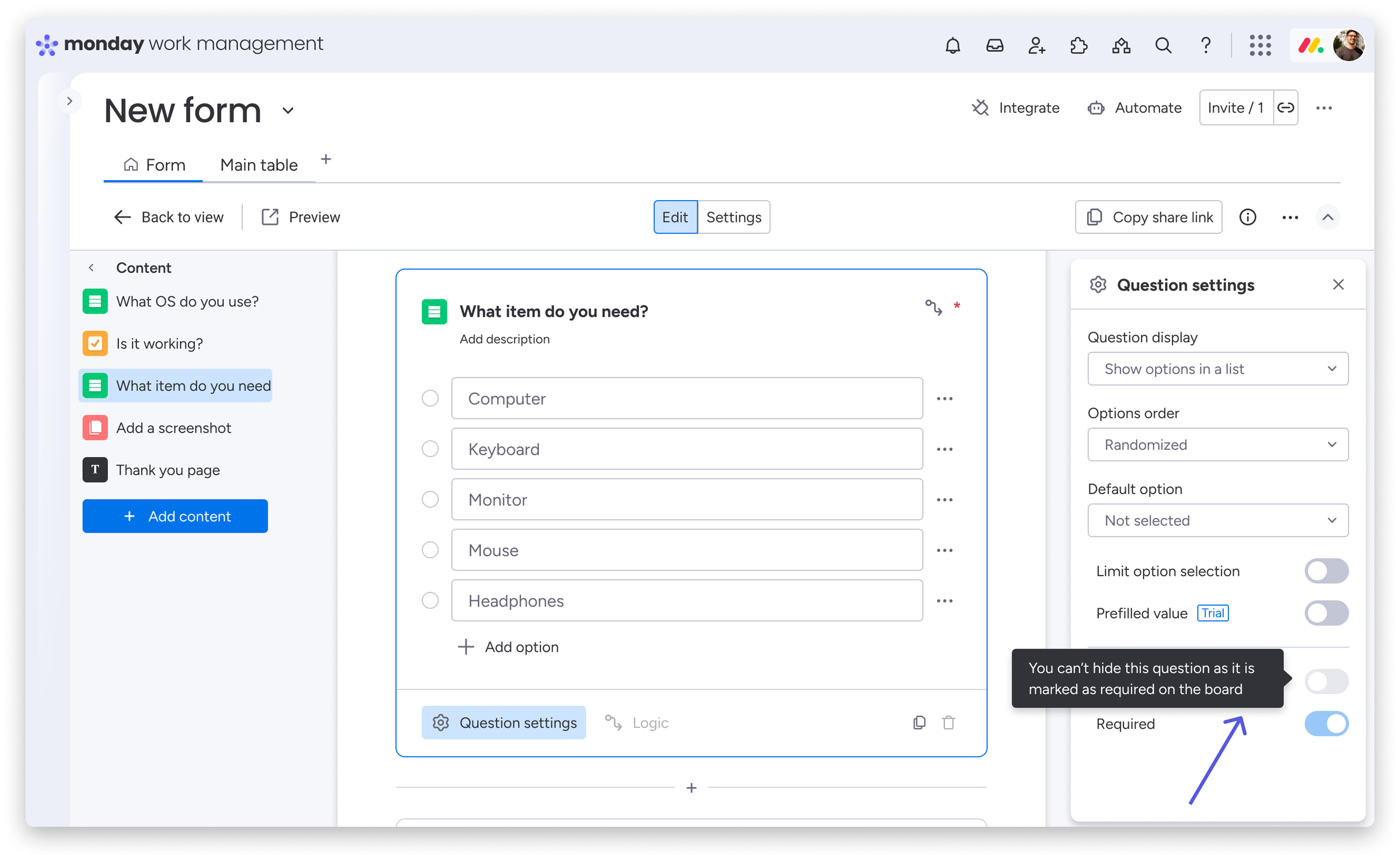The image size is (1400, 855).
Task: Click Copy share link button
Action: click(x=1148, y=217)
